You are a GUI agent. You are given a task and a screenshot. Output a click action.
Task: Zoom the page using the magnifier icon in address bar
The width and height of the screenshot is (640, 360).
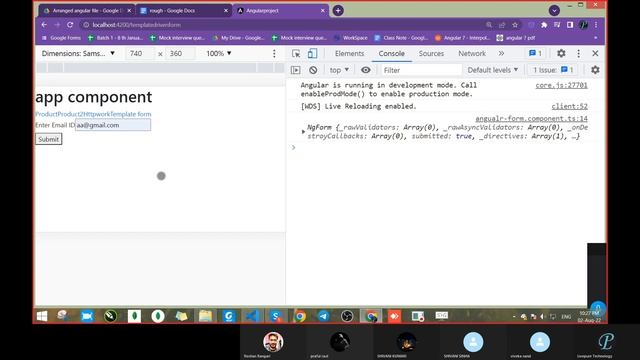[x=489, y=25]
